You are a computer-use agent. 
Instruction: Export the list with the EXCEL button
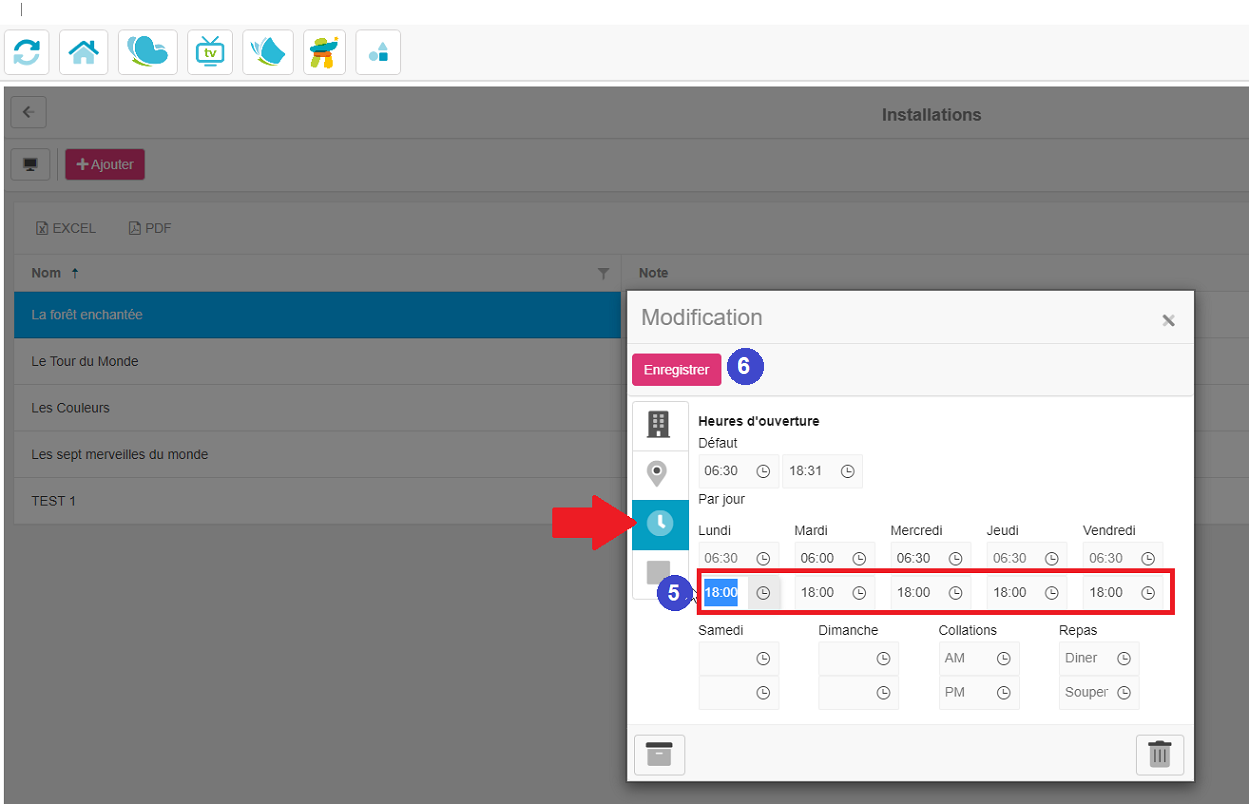coord(66,228)
